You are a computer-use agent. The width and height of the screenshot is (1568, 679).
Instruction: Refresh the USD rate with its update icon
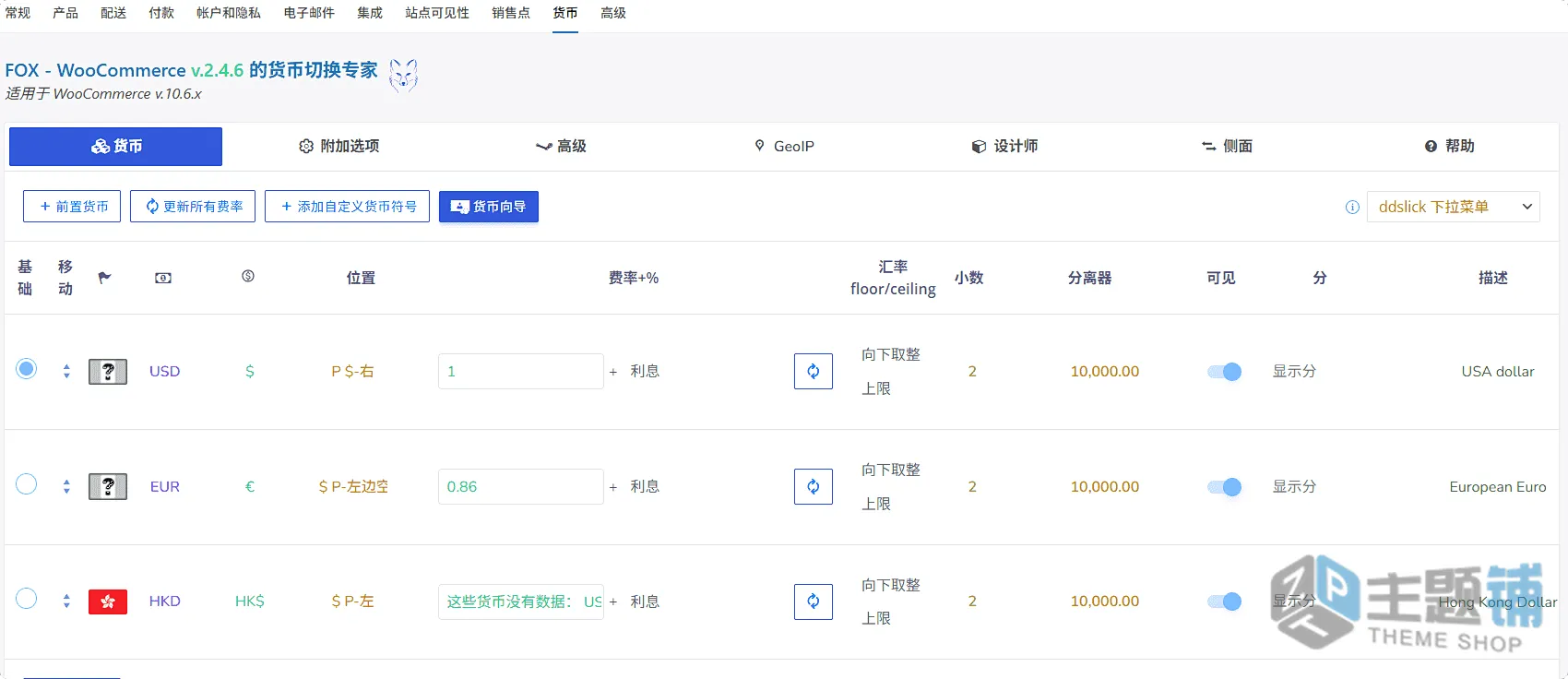coord(814,371)
